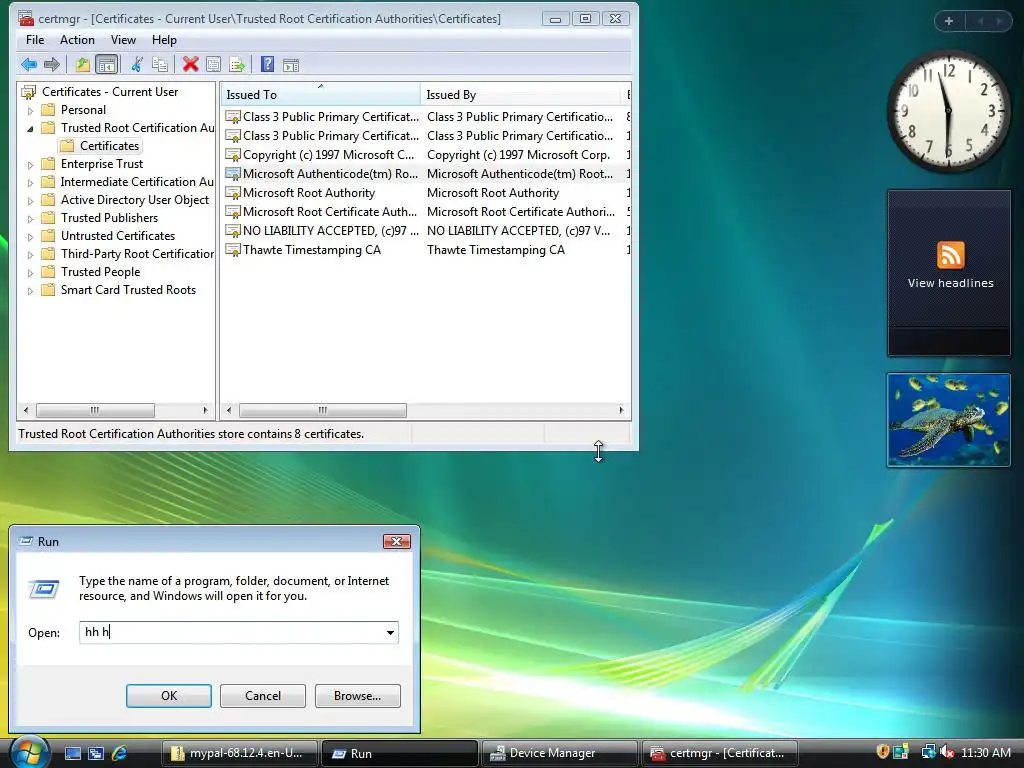
Task: Select the Trusted Publishers tree item
Action: (x=109, y=217)
